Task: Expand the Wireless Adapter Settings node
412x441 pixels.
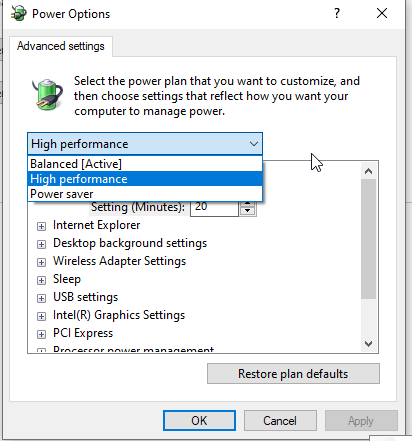Action: (41, 263)
